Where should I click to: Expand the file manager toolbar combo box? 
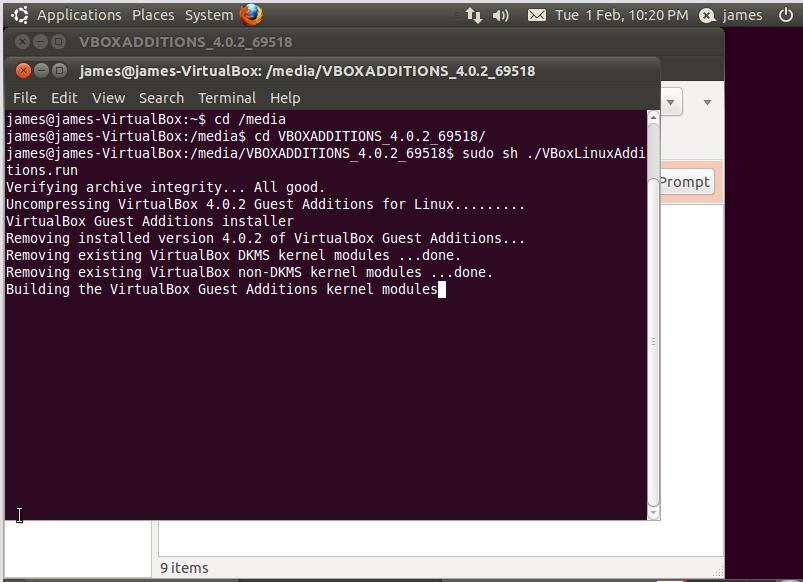(671, 102)
